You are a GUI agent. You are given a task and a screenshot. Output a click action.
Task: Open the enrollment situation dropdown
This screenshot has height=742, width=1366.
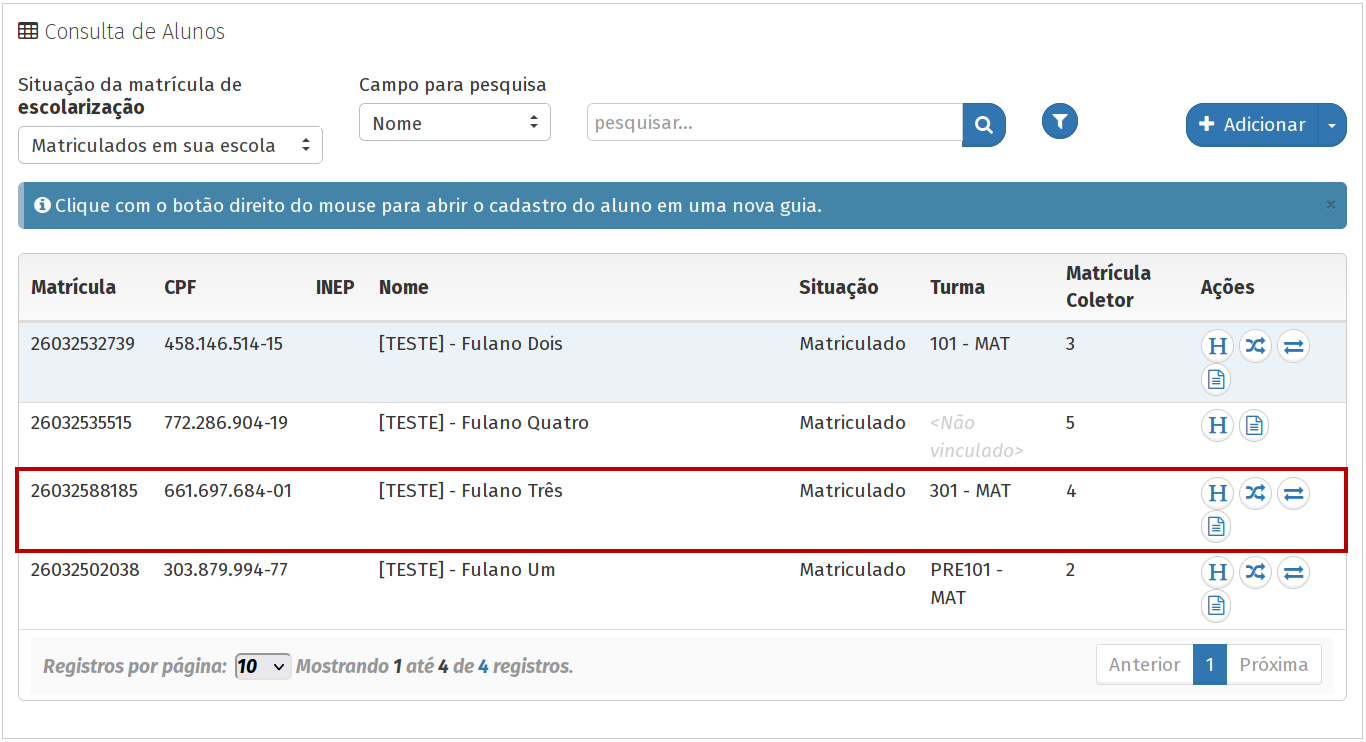pos(170,145)
